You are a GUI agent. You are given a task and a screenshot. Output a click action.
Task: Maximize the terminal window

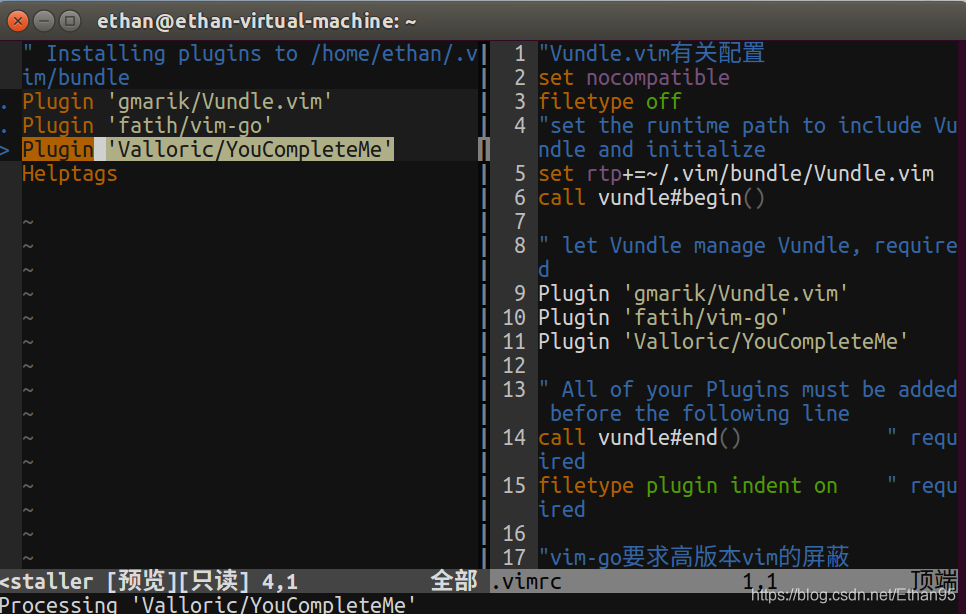click(70, 22)
